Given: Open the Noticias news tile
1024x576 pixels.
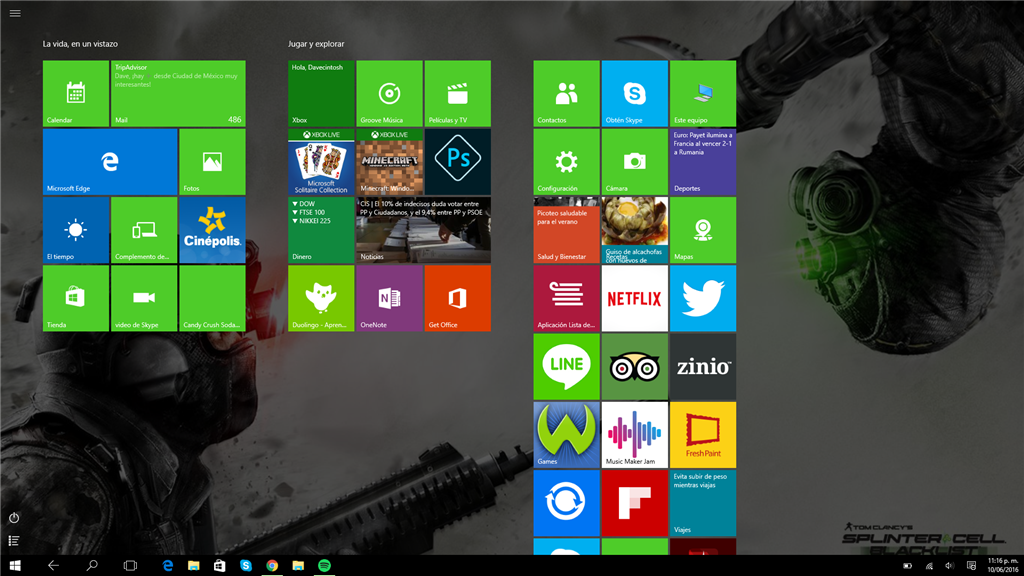Looking at the screenshot, I should pyautogui.click(x=424, y=230).
